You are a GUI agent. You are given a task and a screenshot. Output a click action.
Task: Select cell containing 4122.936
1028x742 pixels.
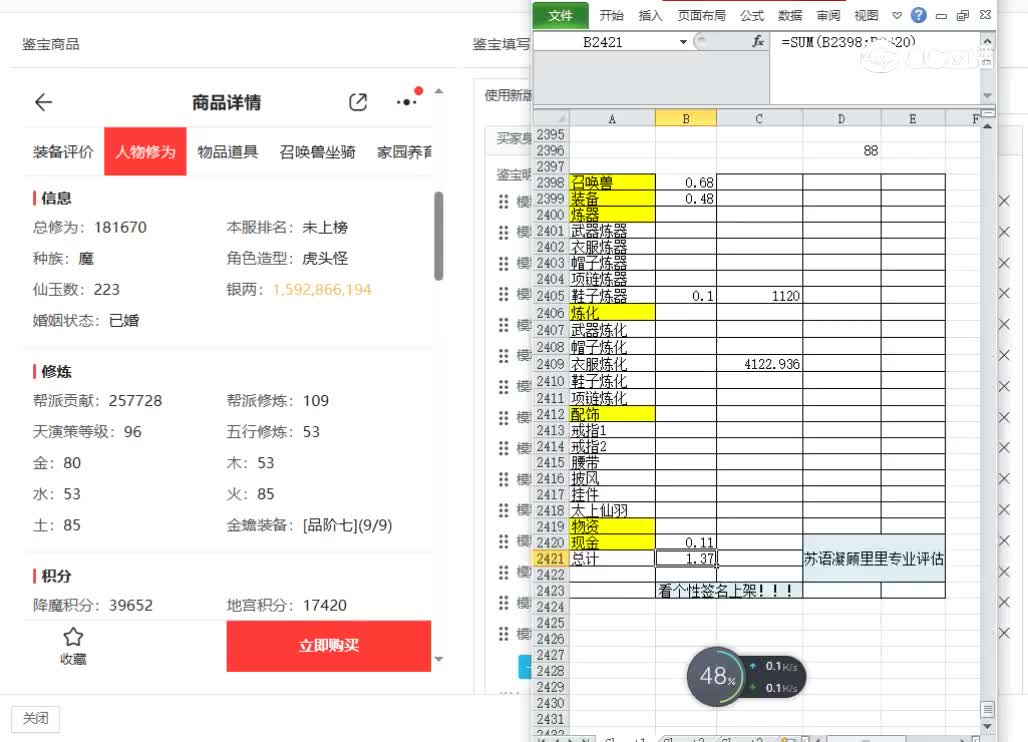point(759,365)
